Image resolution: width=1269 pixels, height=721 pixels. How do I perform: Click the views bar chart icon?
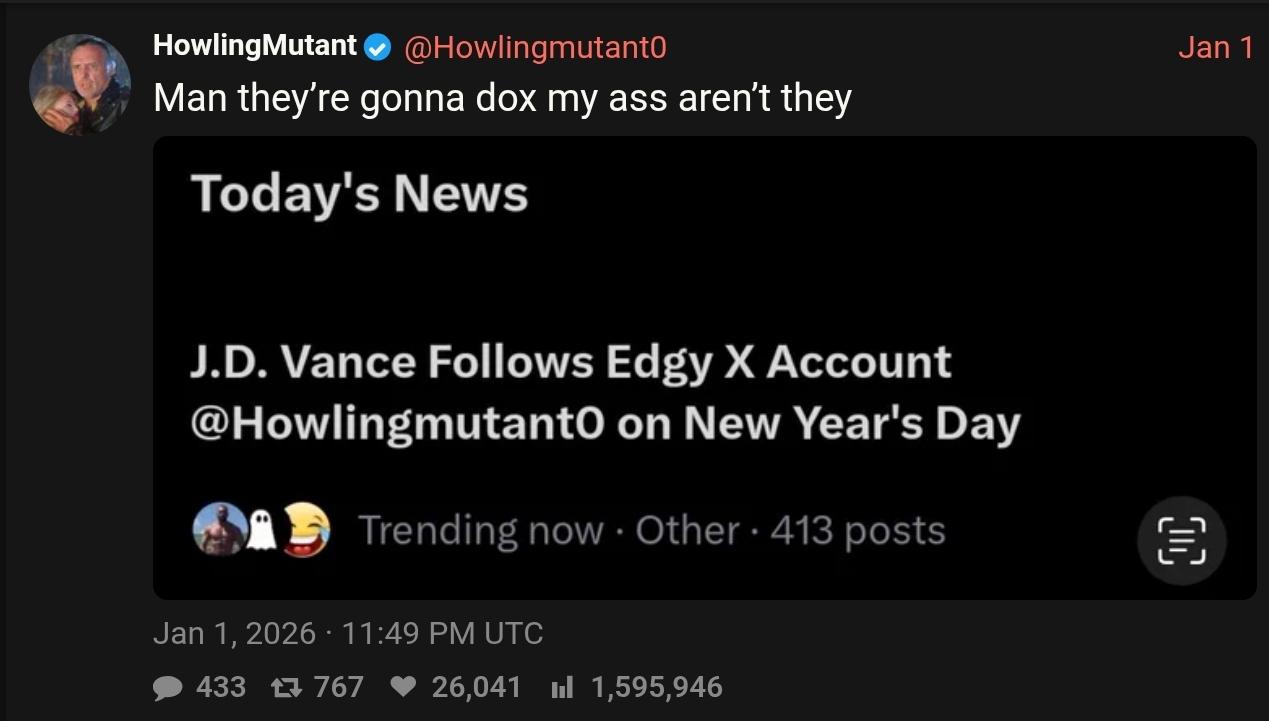[x=562, y=687]
